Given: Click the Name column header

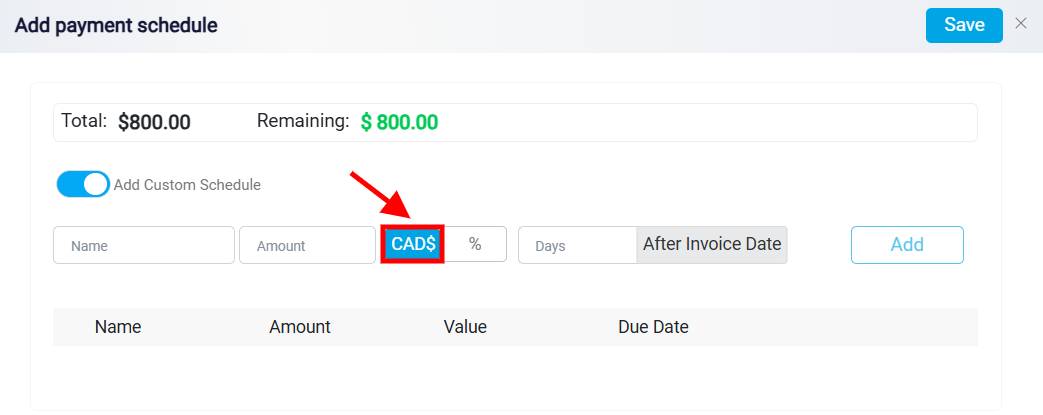Looking at the screenshot, I should [x=118, y=327].
